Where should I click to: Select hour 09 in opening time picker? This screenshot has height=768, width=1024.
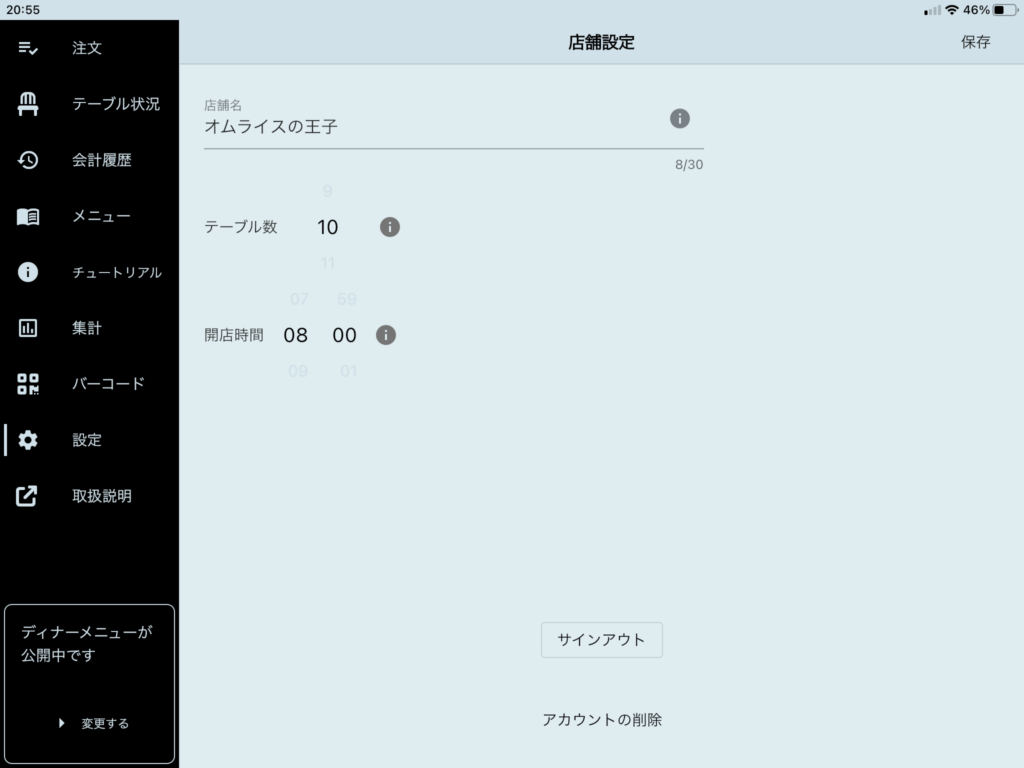click(x=298, y=371)
